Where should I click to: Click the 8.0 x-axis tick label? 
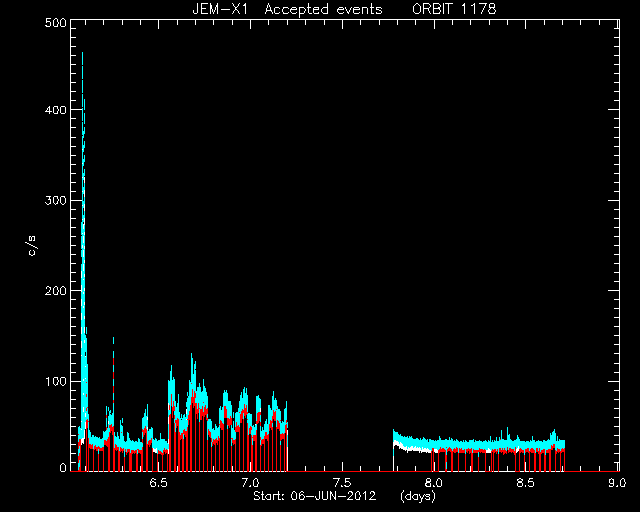(433, 483)
